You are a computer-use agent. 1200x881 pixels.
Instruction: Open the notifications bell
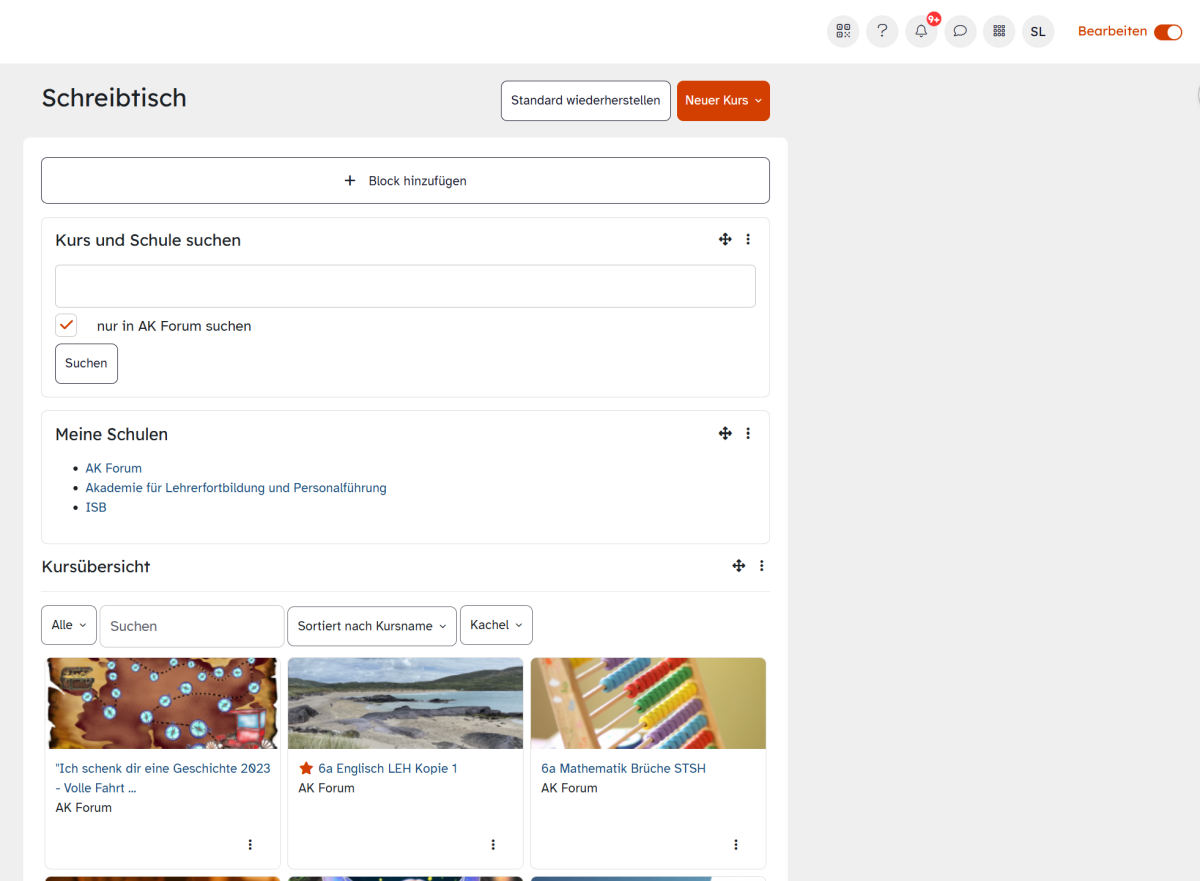[x=921, y=31]
